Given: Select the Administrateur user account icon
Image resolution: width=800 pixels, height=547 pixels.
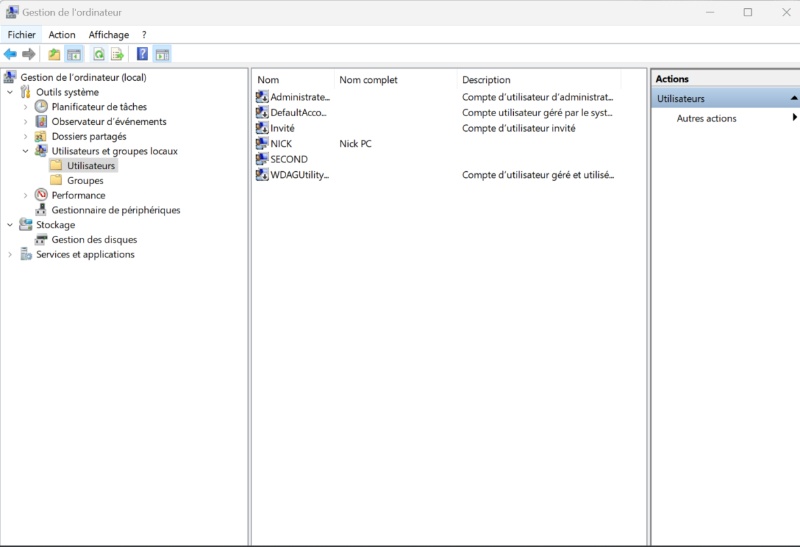Looking at the screenshot, I should [262, 98].
